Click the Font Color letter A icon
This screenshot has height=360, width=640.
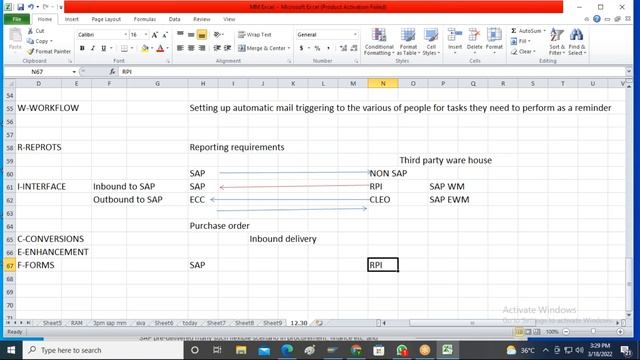pyautogui.click(x=160, y=48)
